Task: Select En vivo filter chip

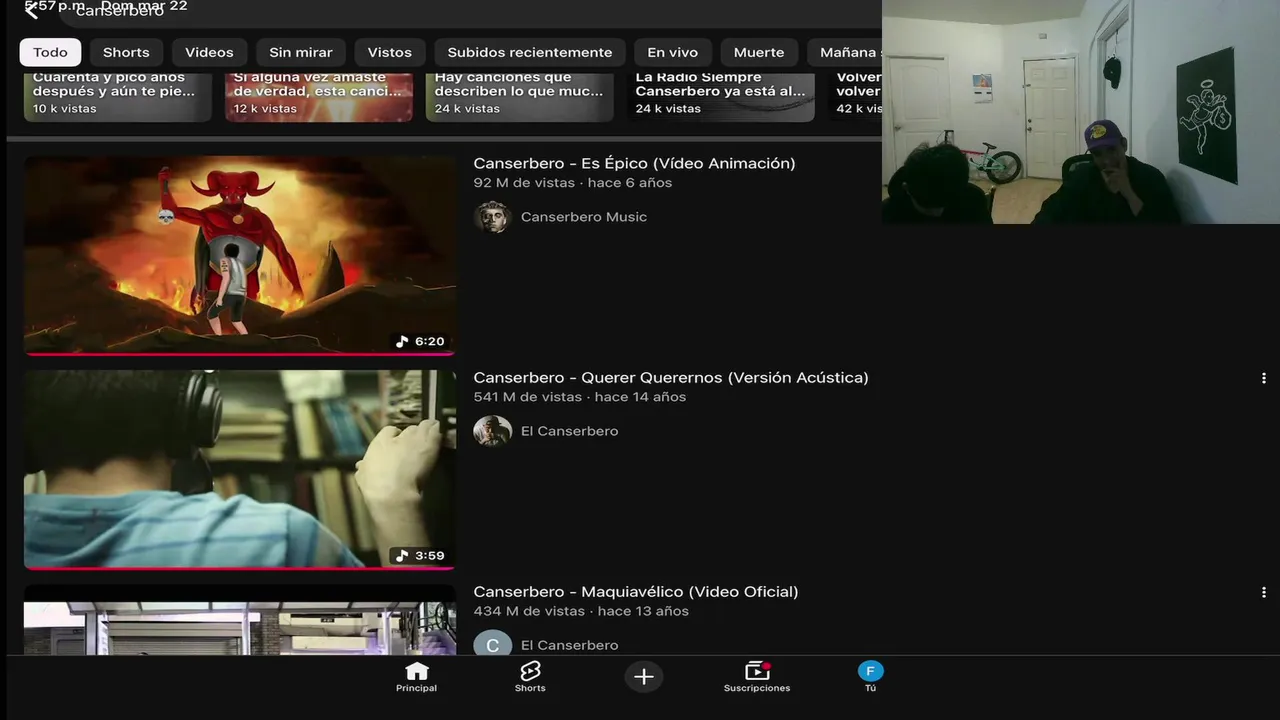Action: click(672, 52)
